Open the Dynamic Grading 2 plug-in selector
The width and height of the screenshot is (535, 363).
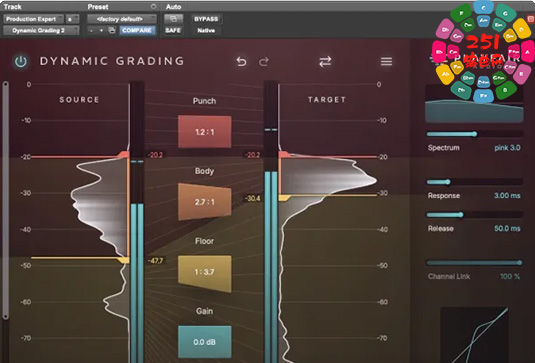point(41,30)
